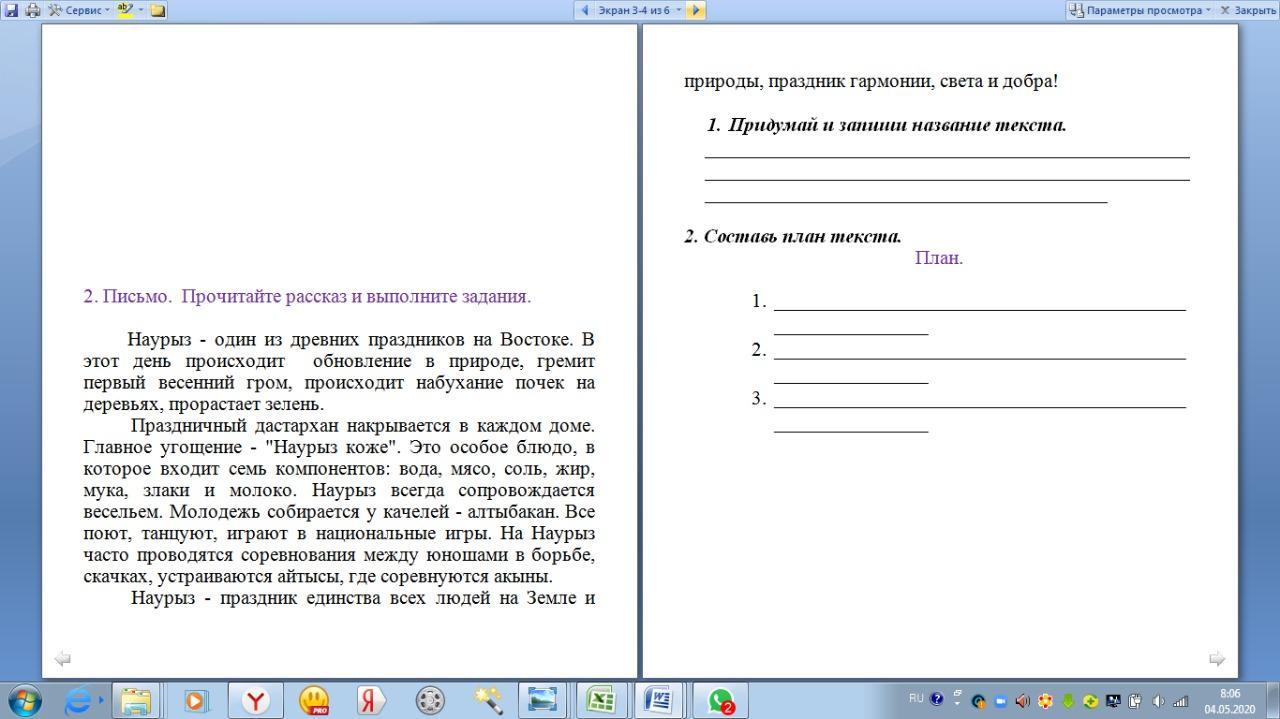Open the yellow smiley PRO app on taskbar
Image resolution: width=1280 pixels, height=719 pixels.
(x=314, y=701)
